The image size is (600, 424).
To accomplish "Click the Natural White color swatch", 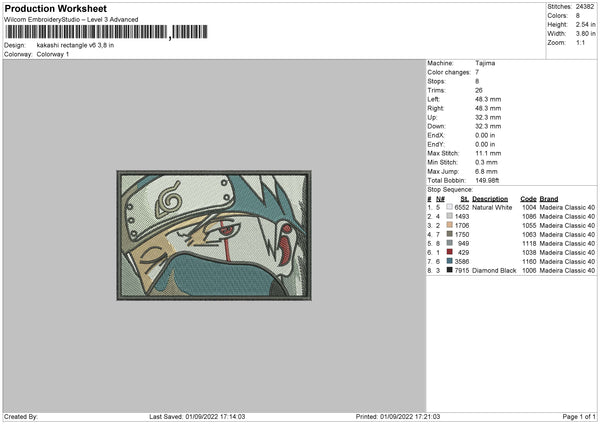I will [x=449, y=207].
